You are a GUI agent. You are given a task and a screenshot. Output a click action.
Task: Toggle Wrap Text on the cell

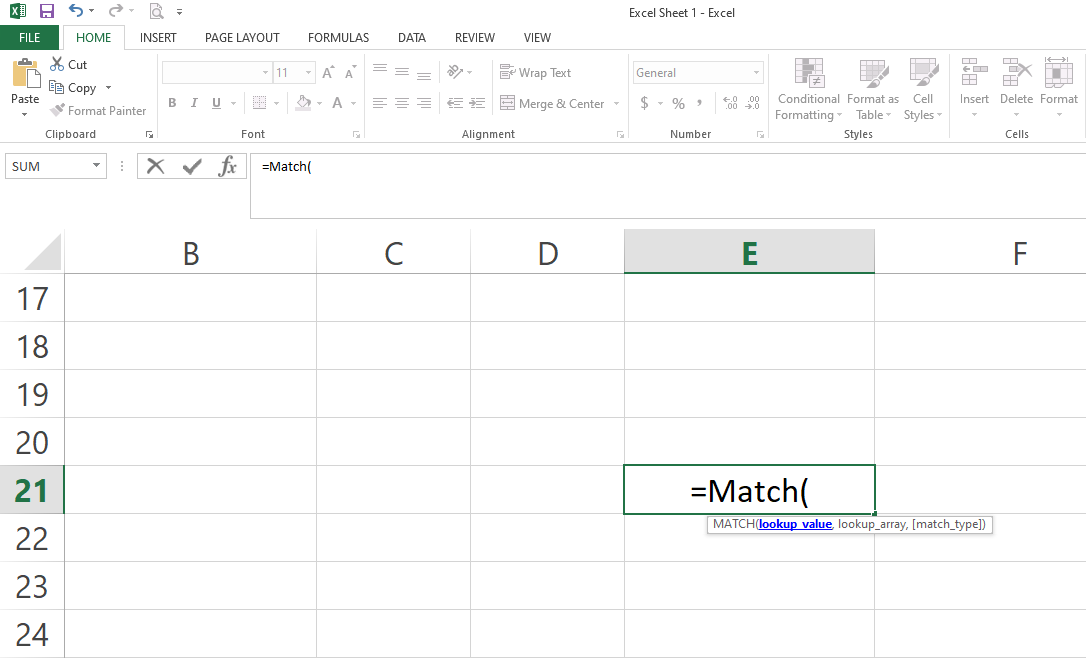tap(535, 73)
